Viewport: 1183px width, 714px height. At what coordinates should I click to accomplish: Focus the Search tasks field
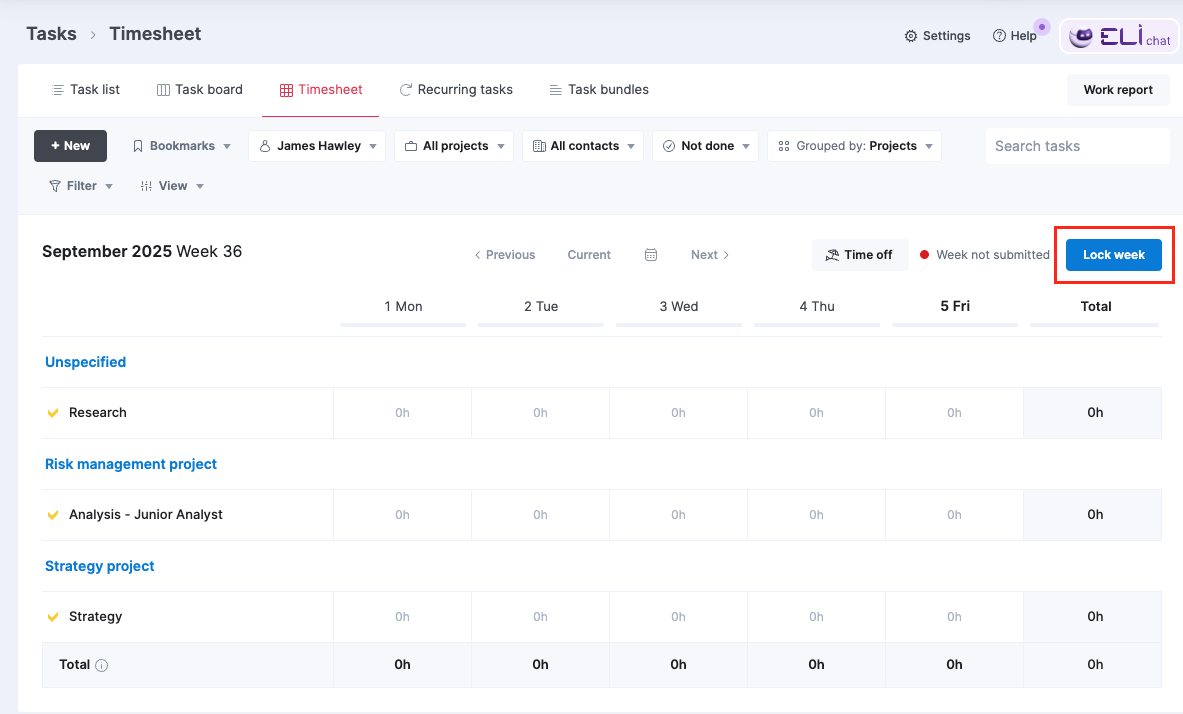1077,146
